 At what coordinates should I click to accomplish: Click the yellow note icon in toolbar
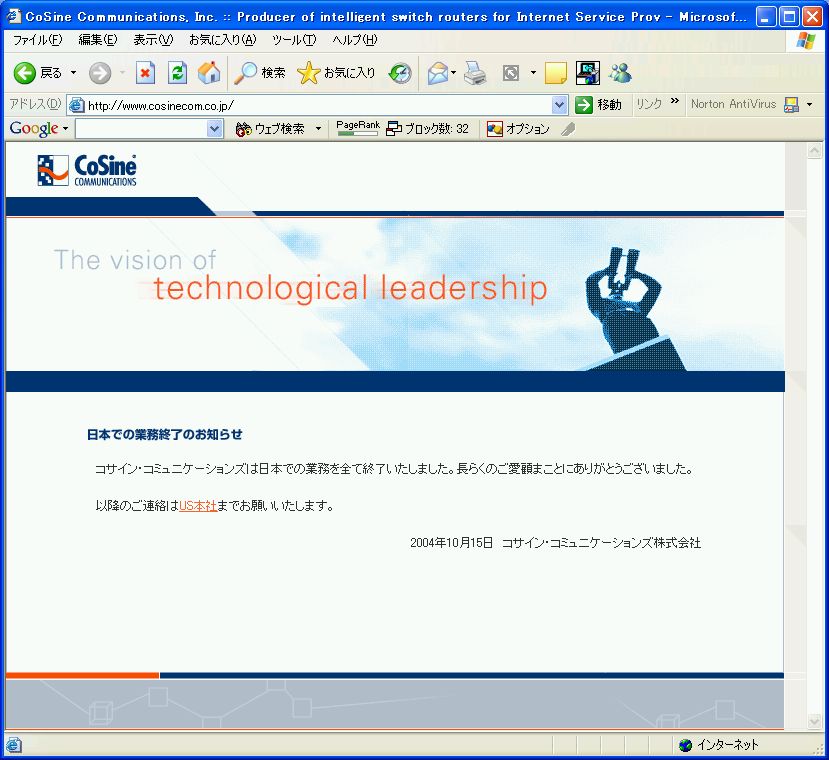click(555, 73)
